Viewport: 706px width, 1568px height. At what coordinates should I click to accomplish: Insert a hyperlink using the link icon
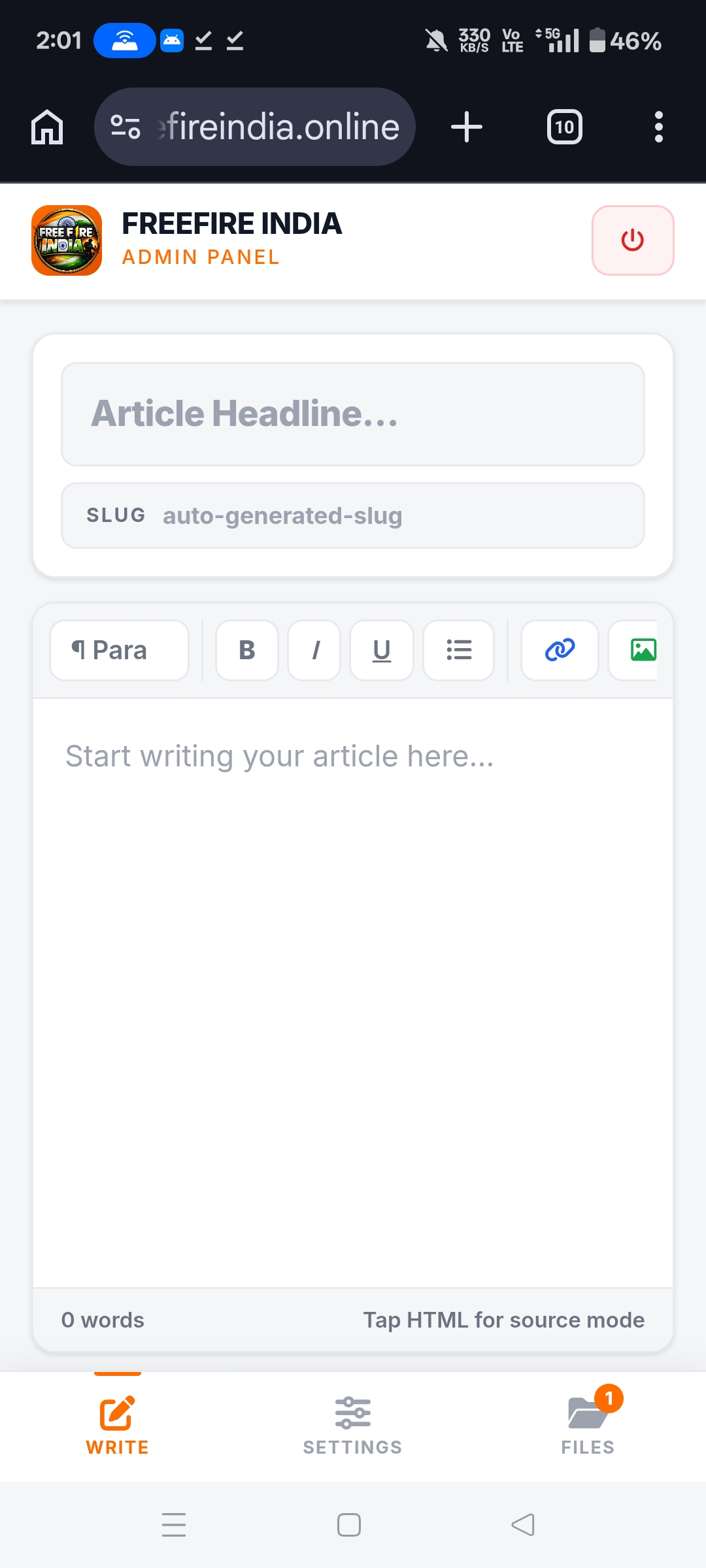click(559, 650)
